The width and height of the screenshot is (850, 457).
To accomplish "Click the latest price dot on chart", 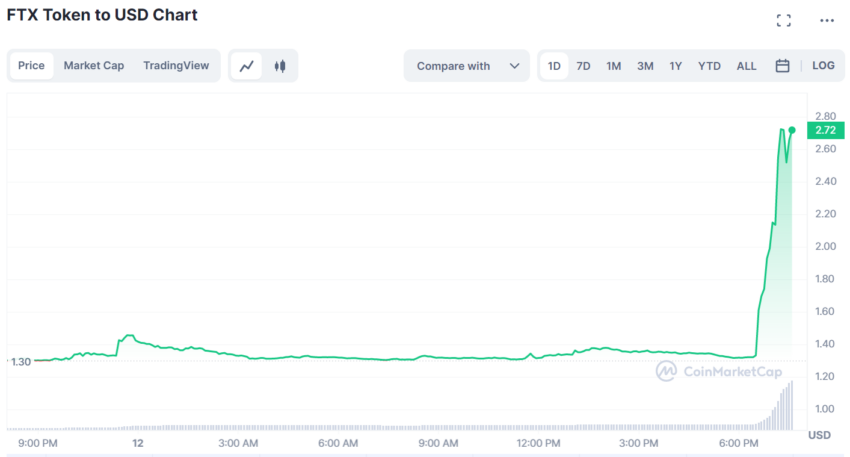I will (x=792, y=130).
